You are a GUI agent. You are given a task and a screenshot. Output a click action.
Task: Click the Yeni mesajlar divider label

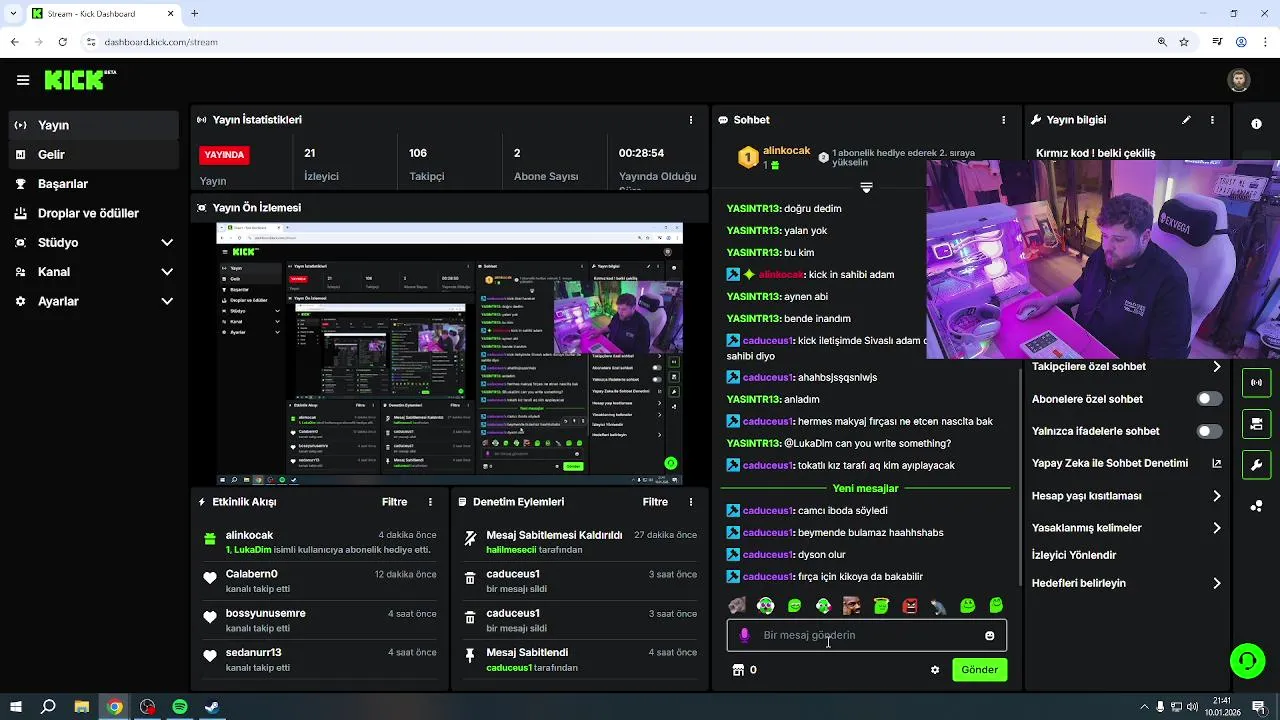coord(865,488)
